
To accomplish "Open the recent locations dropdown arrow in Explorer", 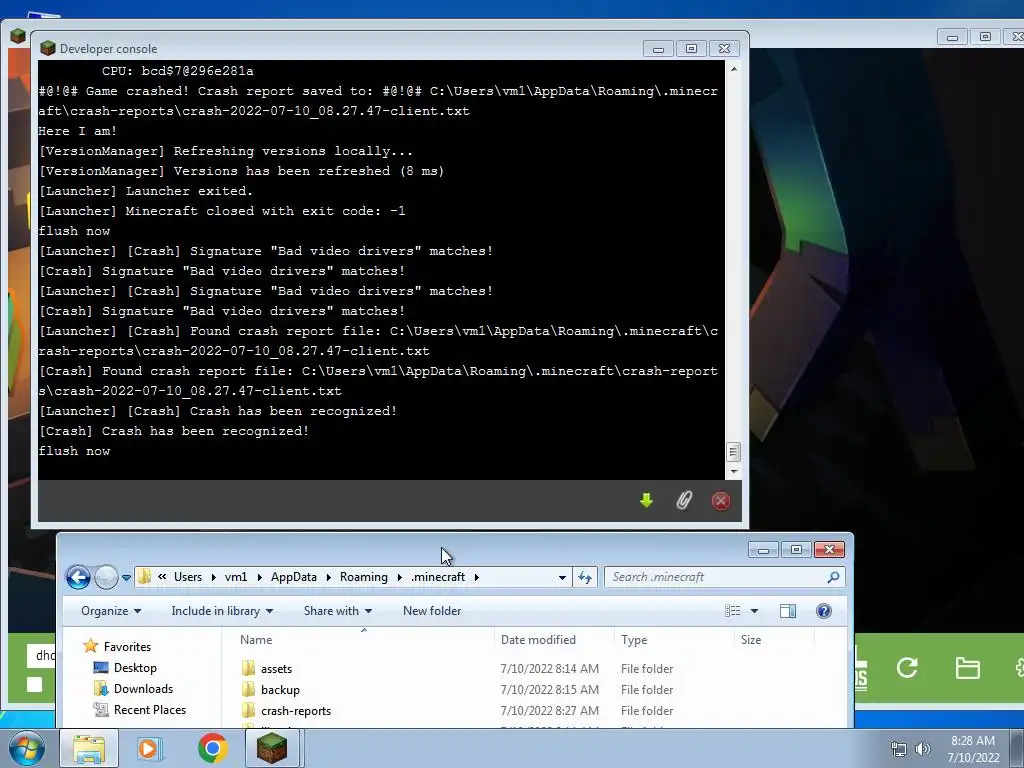I will [x=126, y=578].
